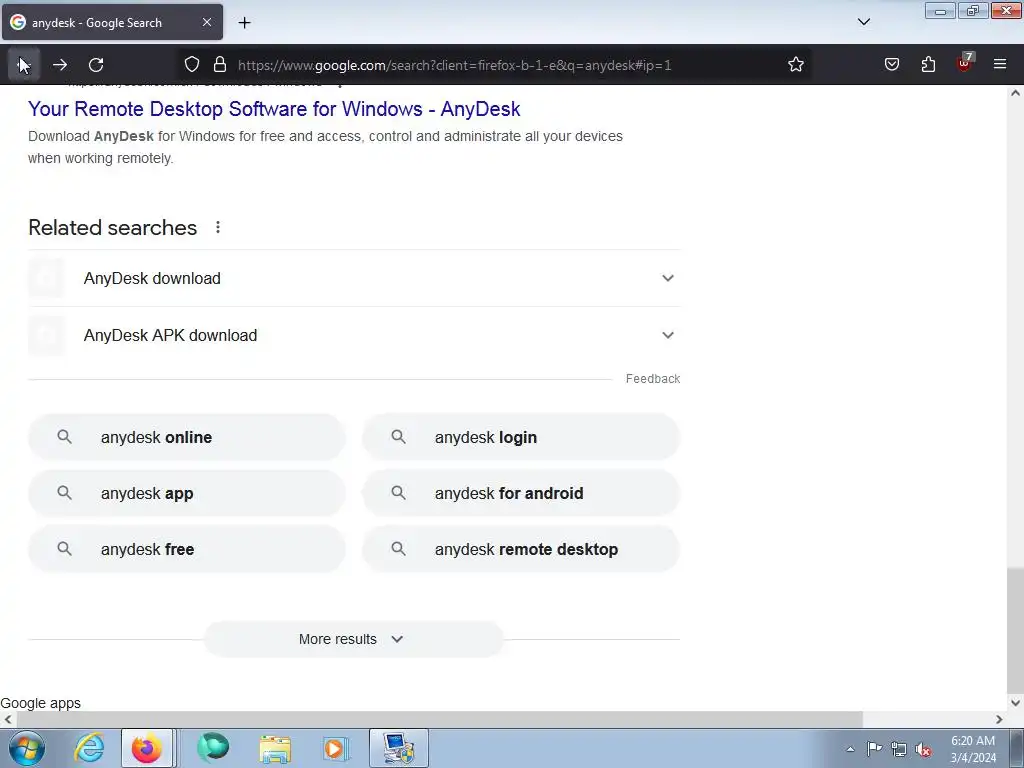1024x768 pixels.
Task: Click the taskbar clock showing 6:20 AM
Action: (972, 749)
